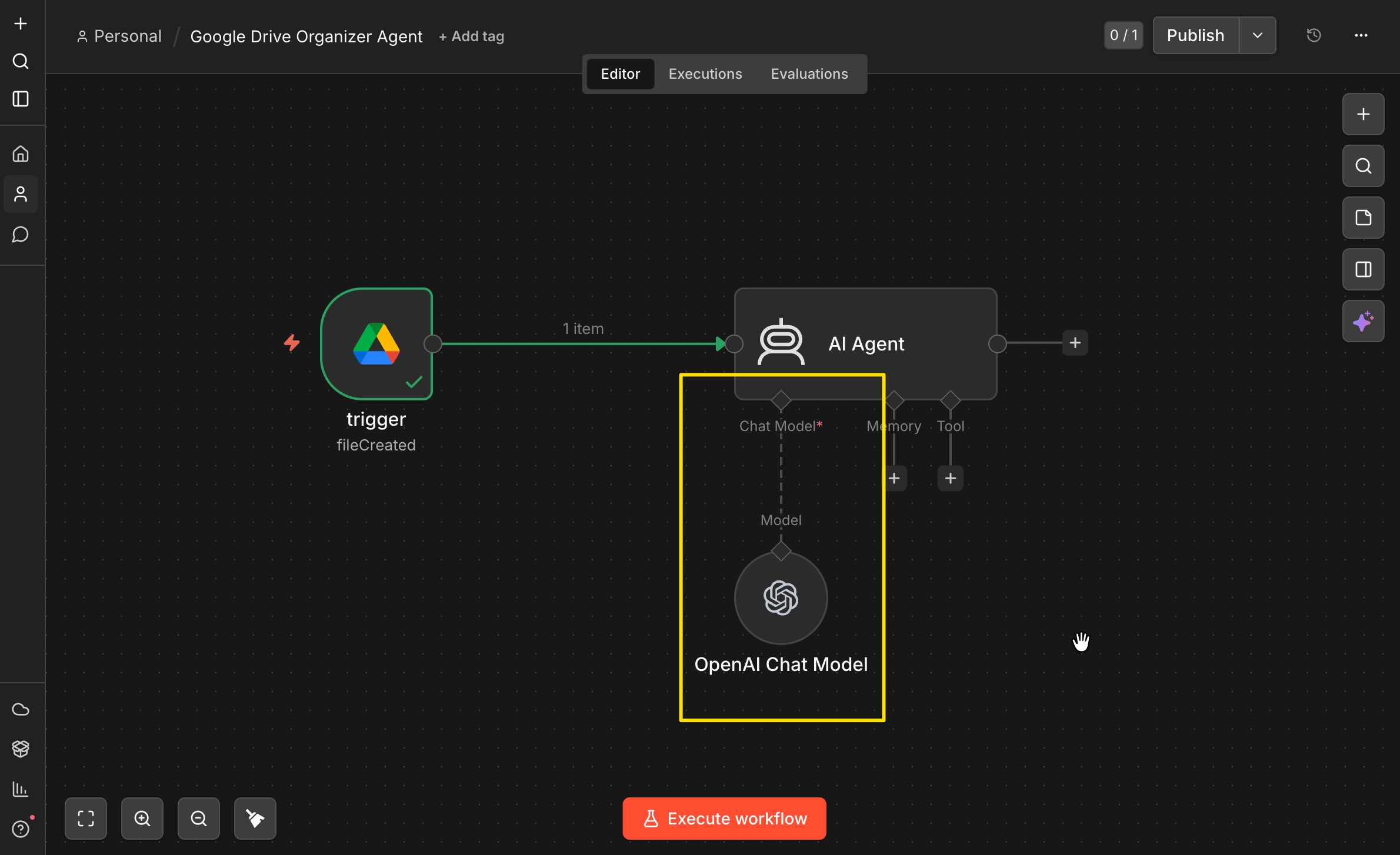Open the chat bubble icon in sidebar
Screen dimensions: 1400x855
(x=21, y=235)
